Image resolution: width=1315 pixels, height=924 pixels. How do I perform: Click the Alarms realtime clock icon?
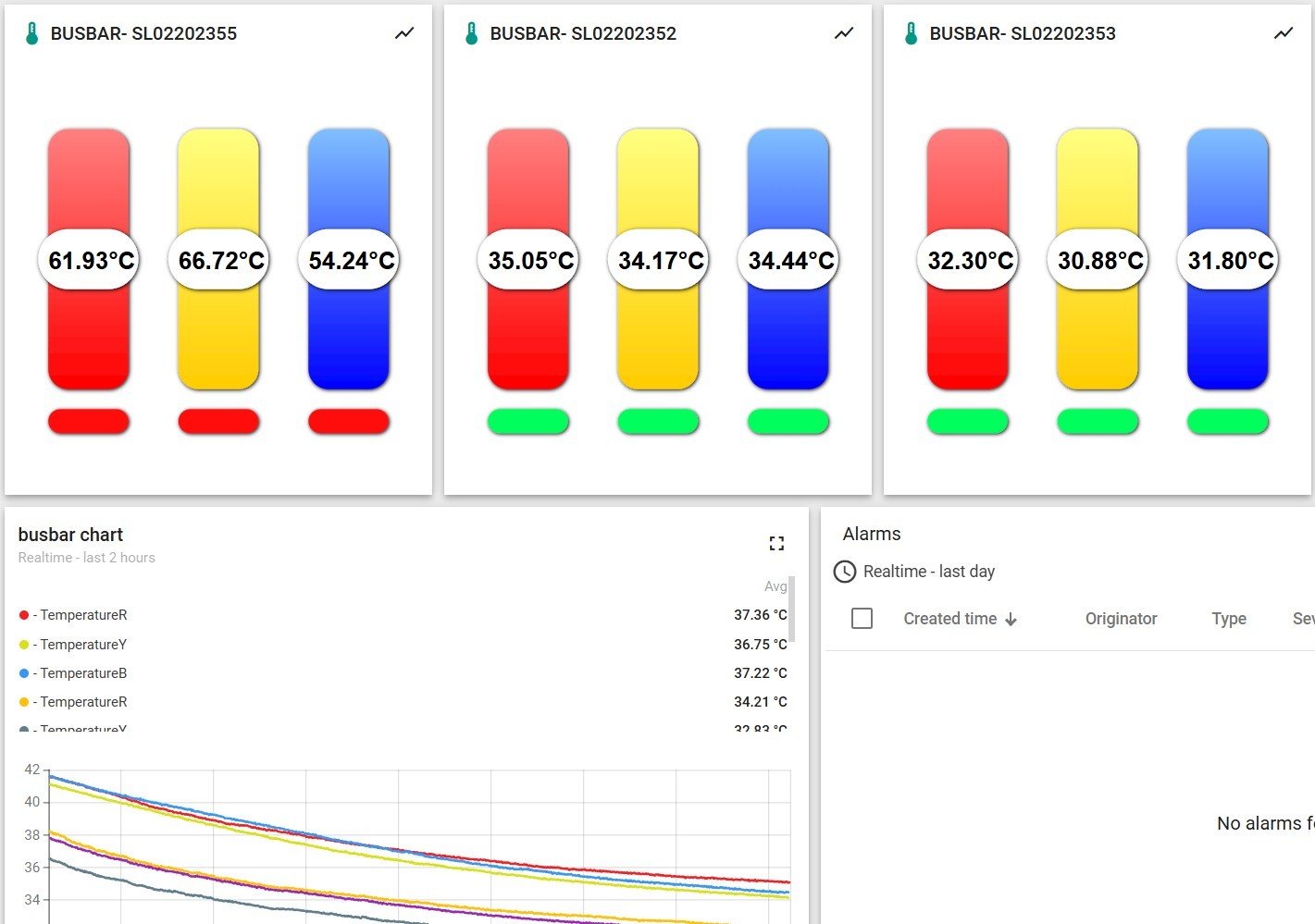[x=844, y=572]
